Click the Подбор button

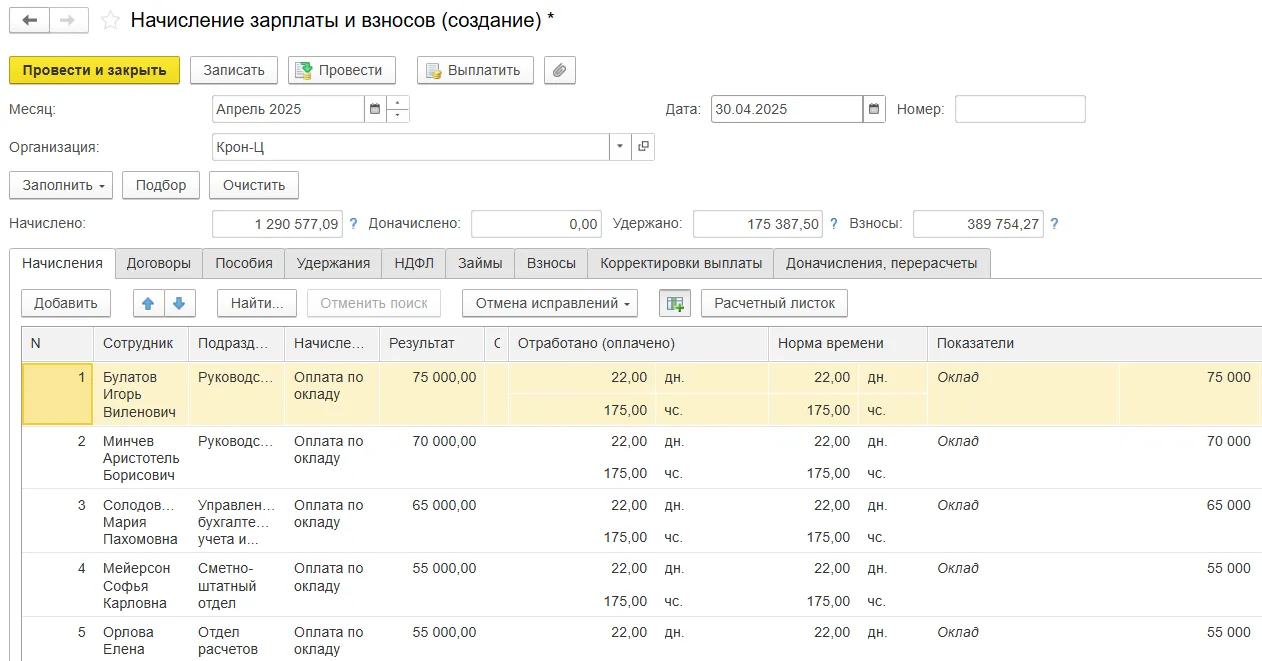161,185
